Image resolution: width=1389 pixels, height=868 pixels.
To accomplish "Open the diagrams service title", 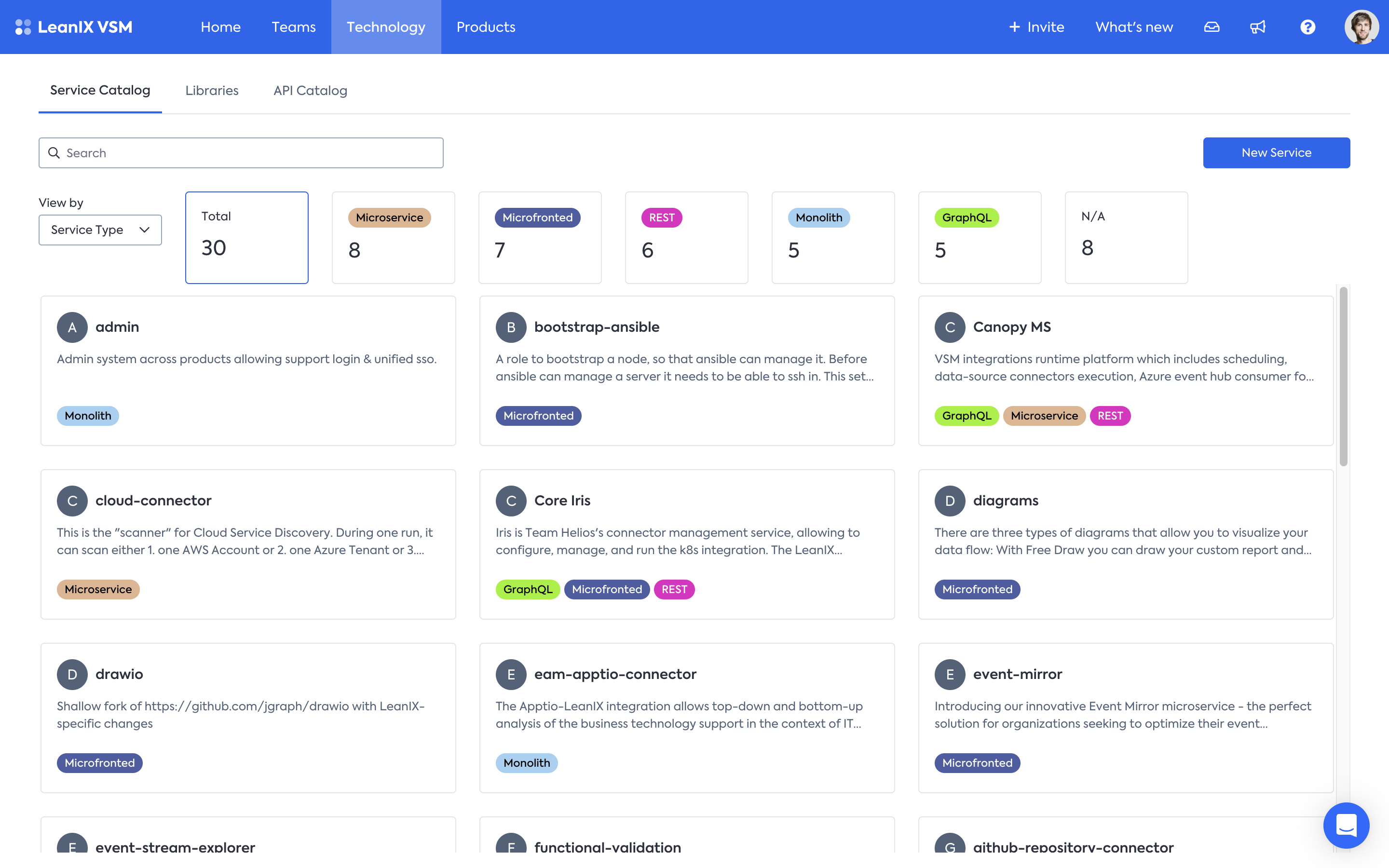I will (x=1006, y=501).
